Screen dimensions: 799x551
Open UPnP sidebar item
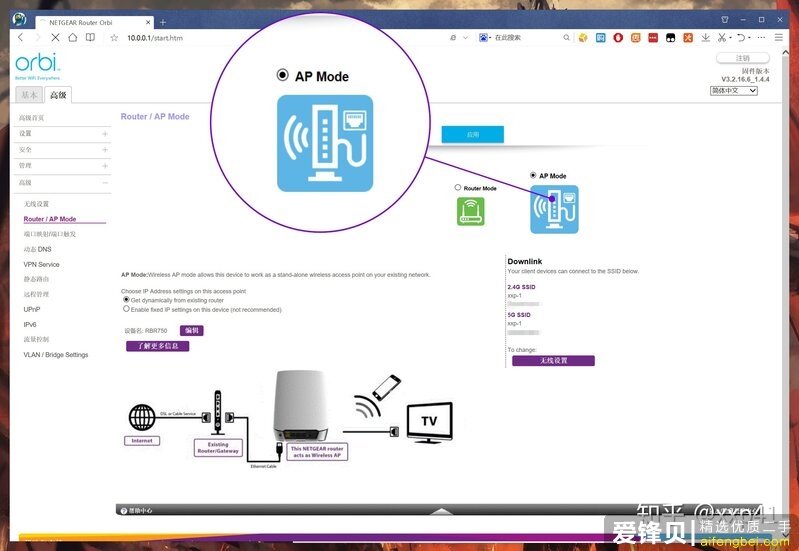[x=32, y=309]
